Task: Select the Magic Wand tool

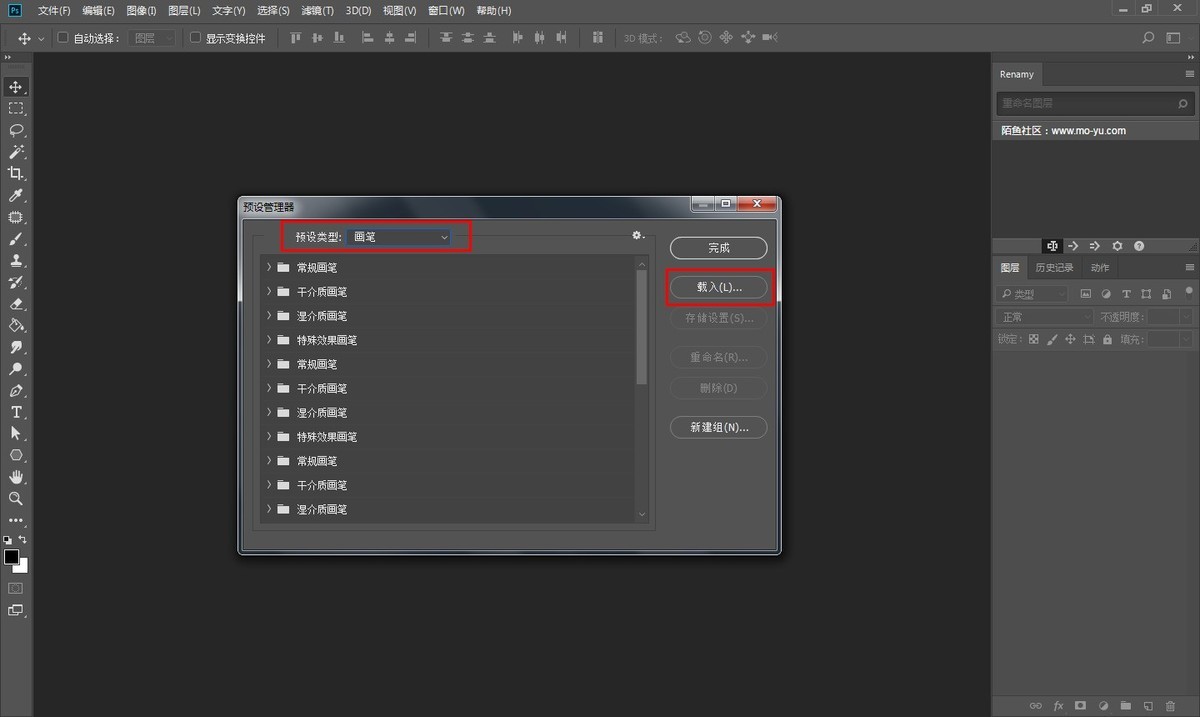Action: click(16, 152)
